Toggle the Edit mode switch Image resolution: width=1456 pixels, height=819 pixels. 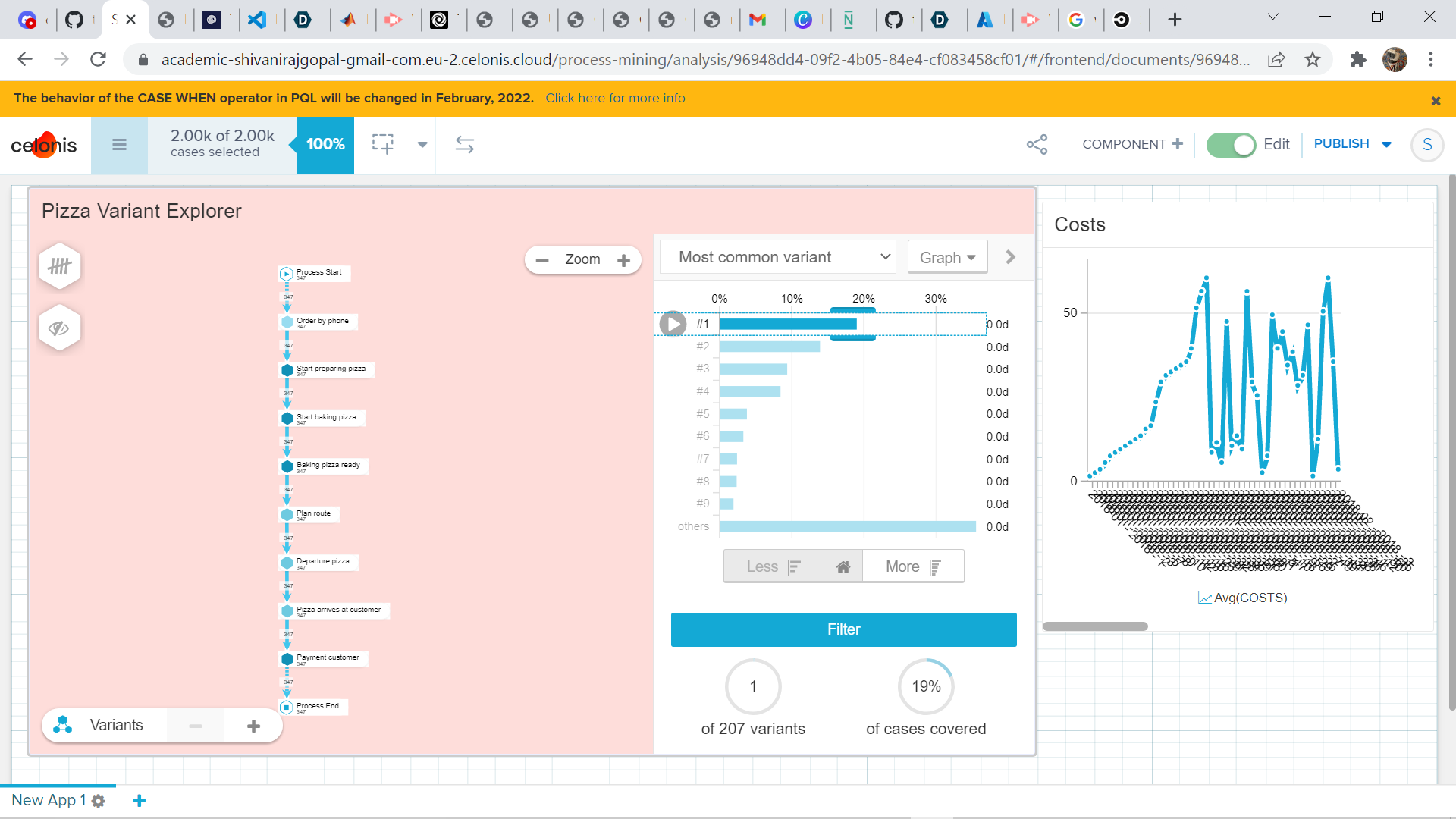coord(1231,144)
